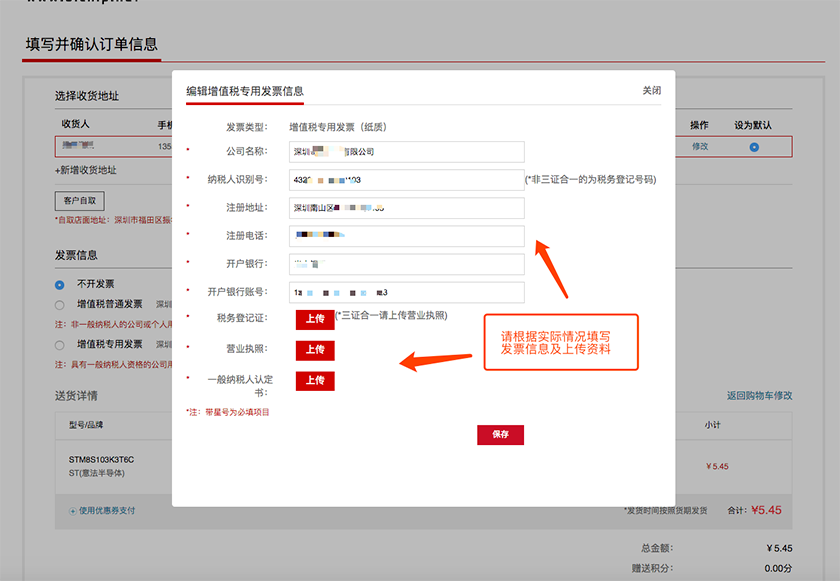The height and width of the screenshot is (581, 840).
Task: Choose the 增值税普通发票 radio option
Action: [60, 304]
